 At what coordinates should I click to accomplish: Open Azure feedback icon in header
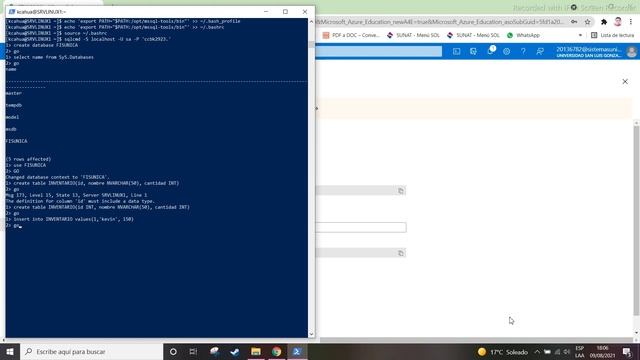540,51
